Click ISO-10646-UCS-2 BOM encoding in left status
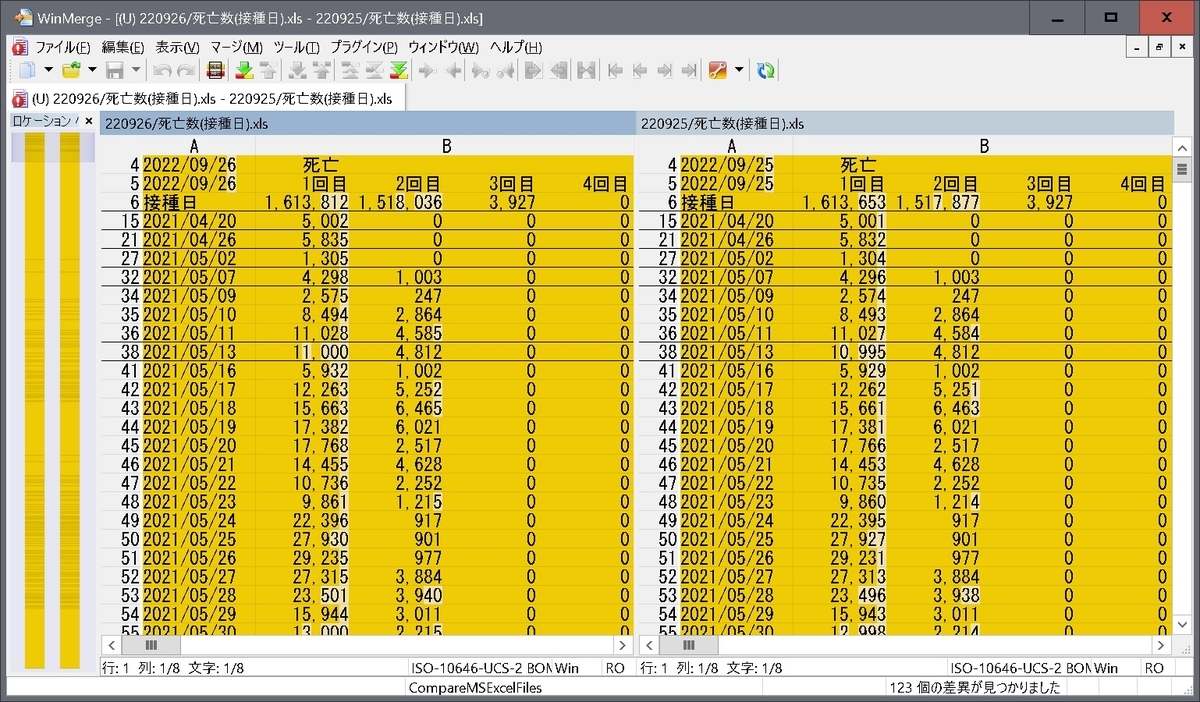The image size is (1200, 702). (x=481, y=667)
